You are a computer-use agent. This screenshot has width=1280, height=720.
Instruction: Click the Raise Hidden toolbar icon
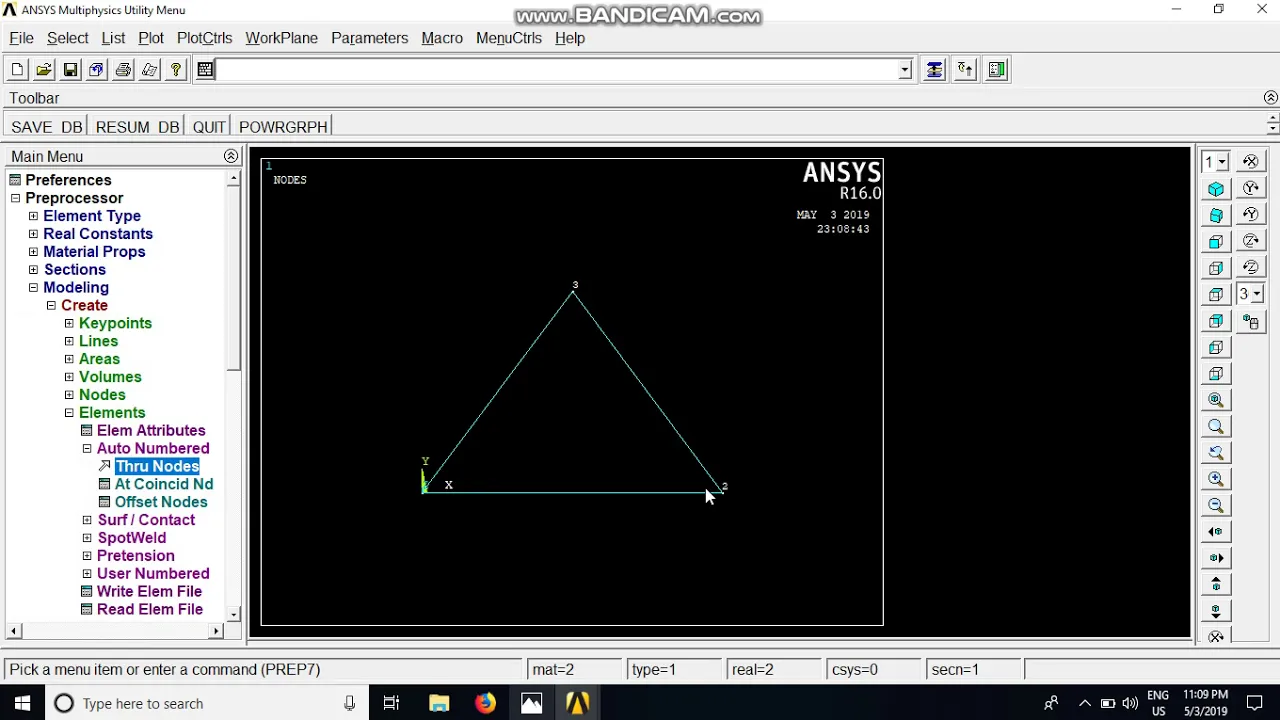coord(934,70)
